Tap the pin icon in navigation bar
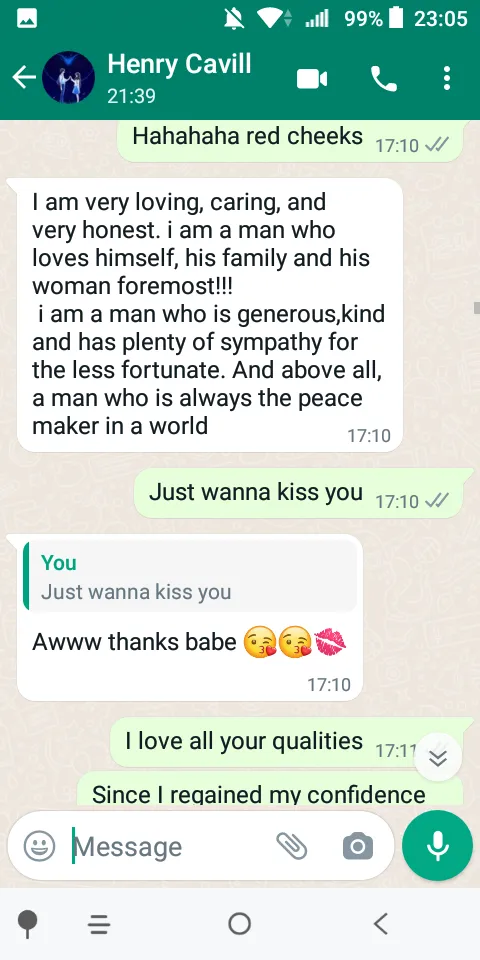 point(28,924)
